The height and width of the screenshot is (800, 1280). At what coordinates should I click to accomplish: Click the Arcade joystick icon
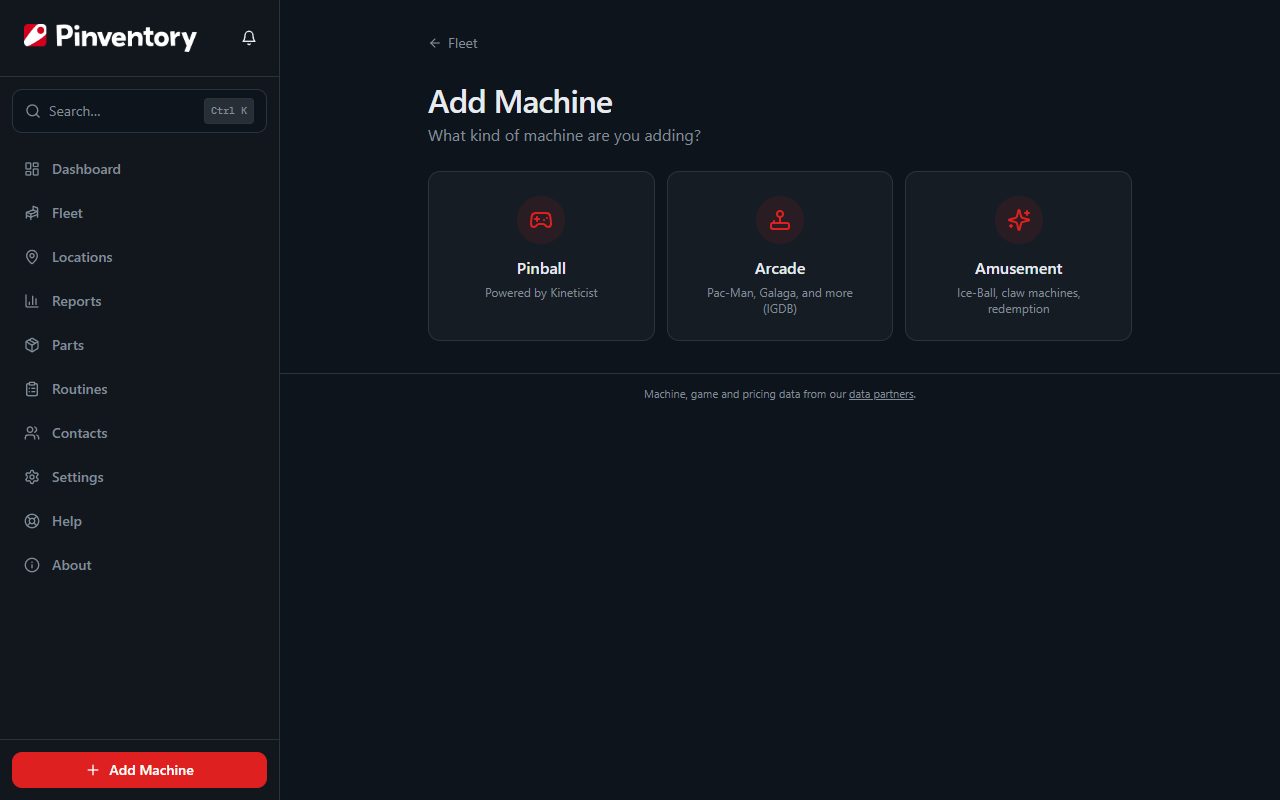click(x=780, y=220)
